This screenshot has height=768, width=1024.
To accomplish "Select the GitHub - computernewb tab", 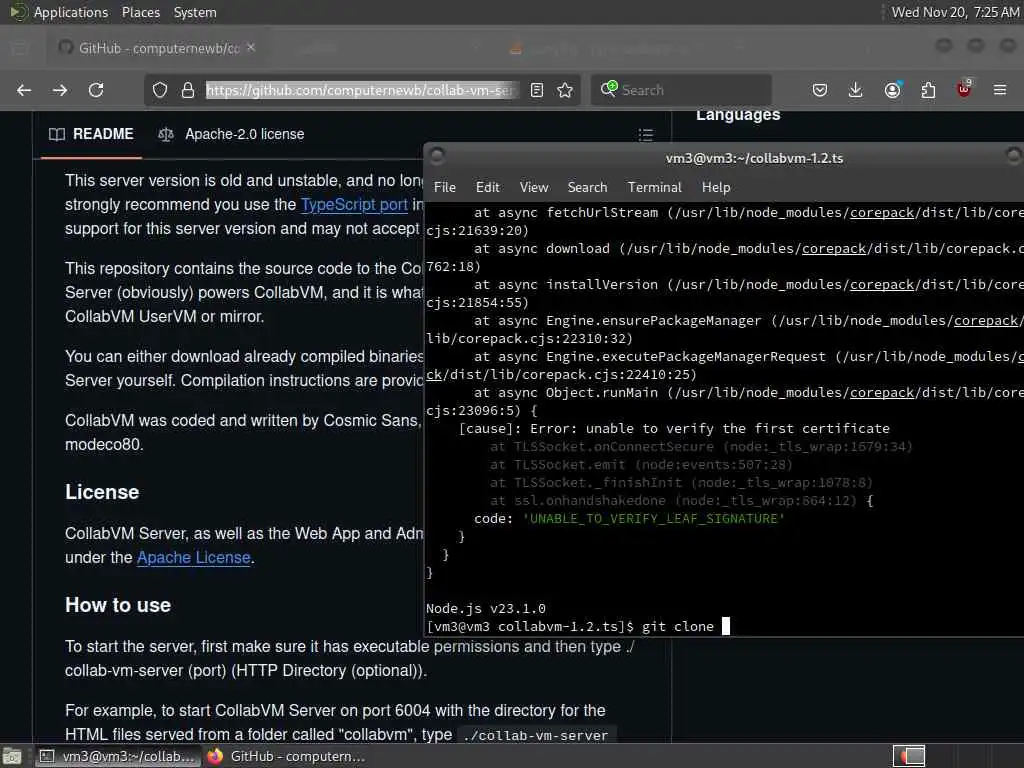I will [157, 48].
